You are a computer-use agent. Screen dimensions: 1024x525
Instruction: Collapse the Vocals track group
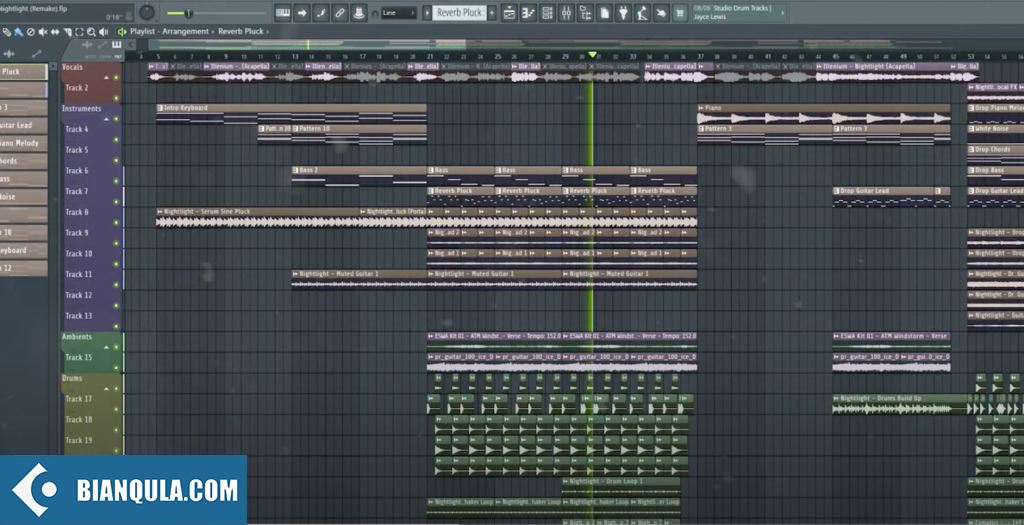click(106, 78)
